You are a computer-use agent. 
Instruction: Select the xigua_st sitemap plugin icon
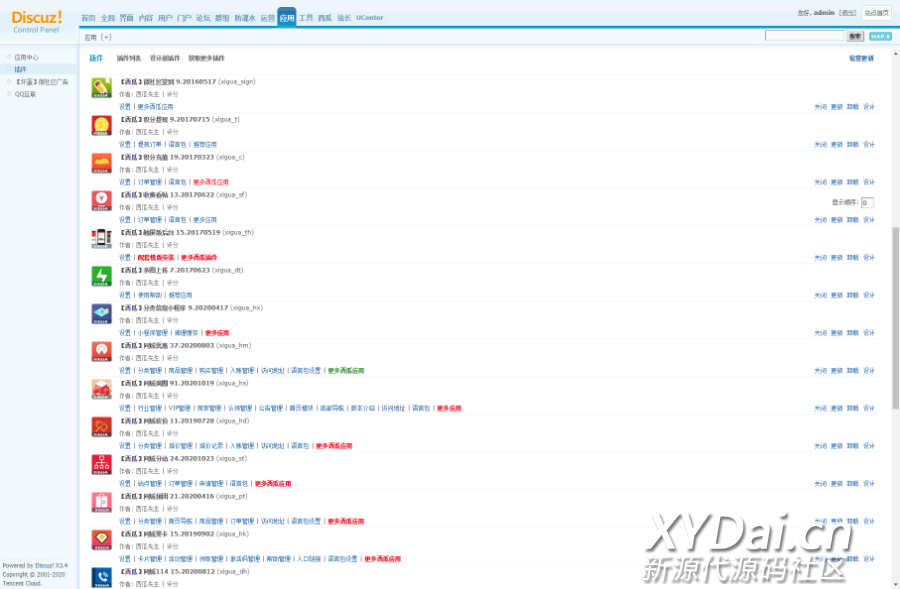(x=102, y=465)
